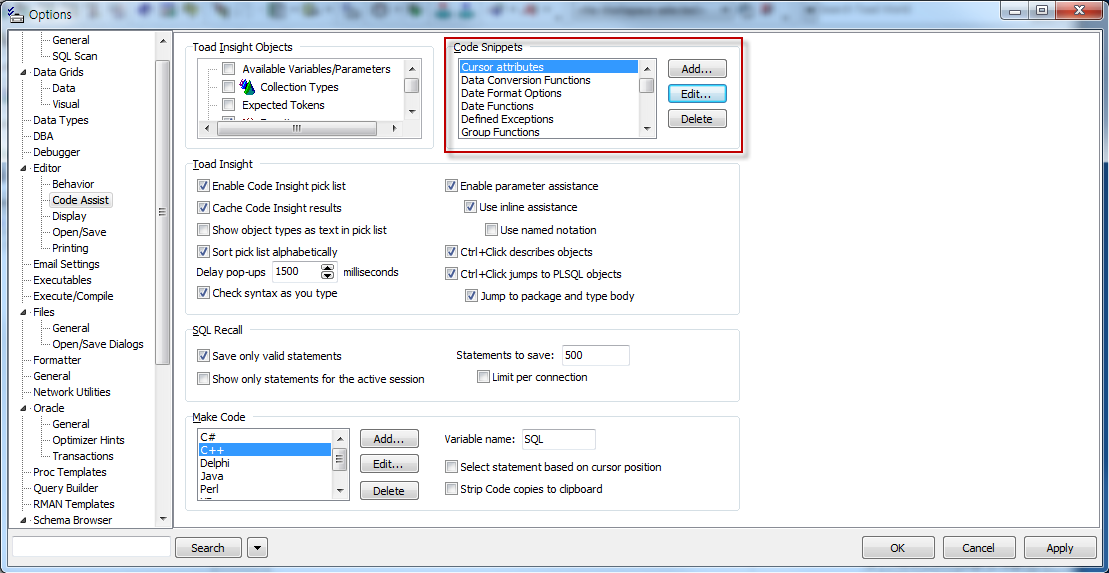This screenshot has height=573, width=1109.
Task: Enable Show object types as text in pick list
Action: [204, 230]
